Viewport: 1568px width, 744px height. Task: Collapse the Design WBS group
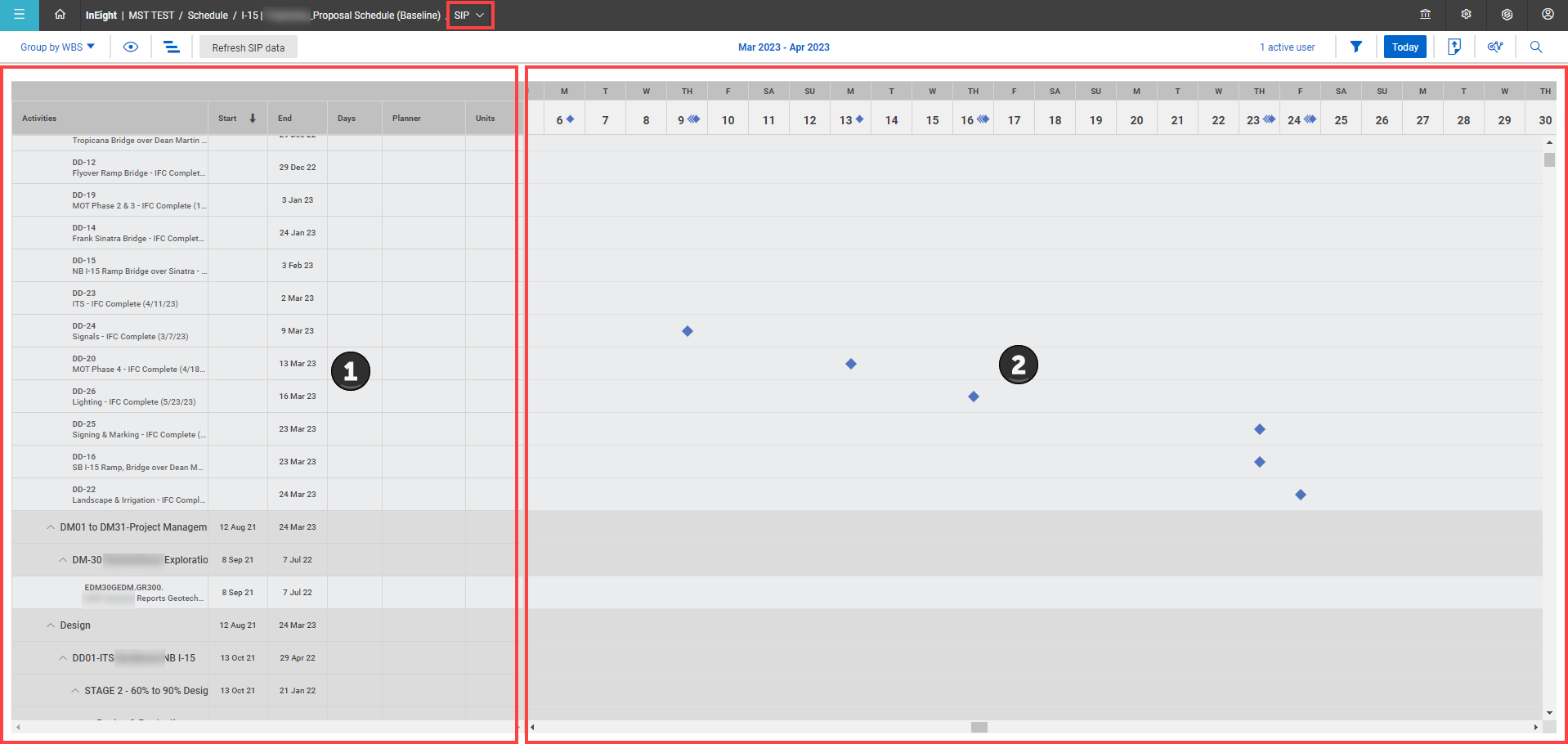(x=51, y=625)
